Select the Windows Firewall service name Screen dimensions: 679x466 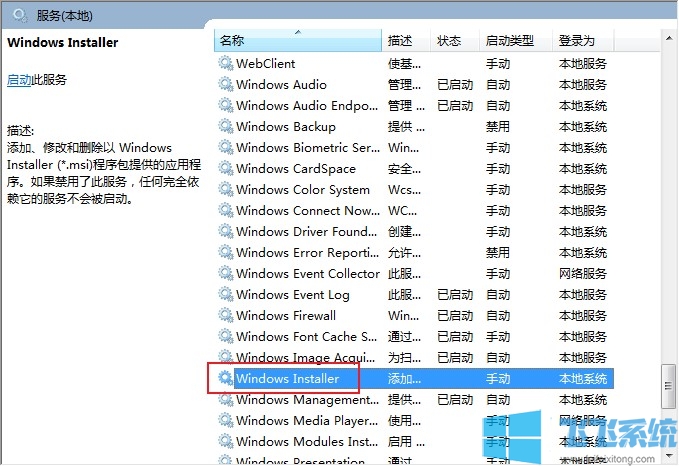[286, 316]
